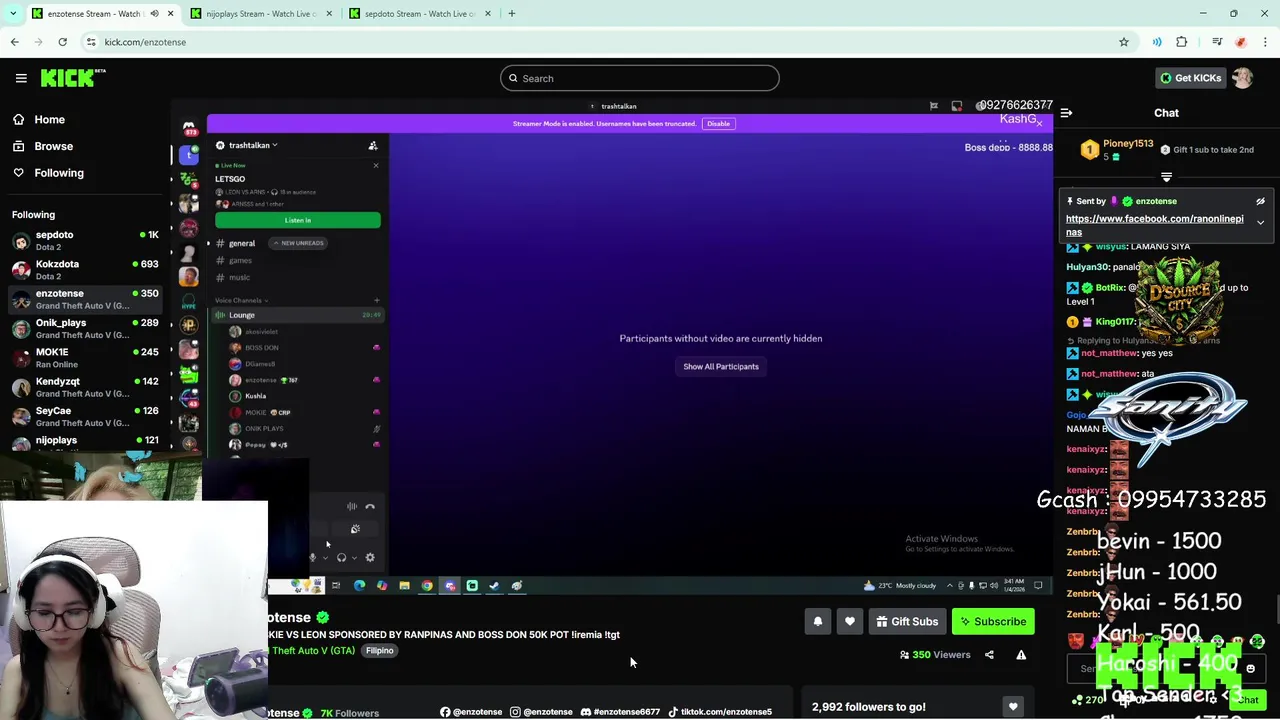This screenshot has height=720, width=1280.
Task: Click the Gift Subs button
Action: tap(907, 622)
